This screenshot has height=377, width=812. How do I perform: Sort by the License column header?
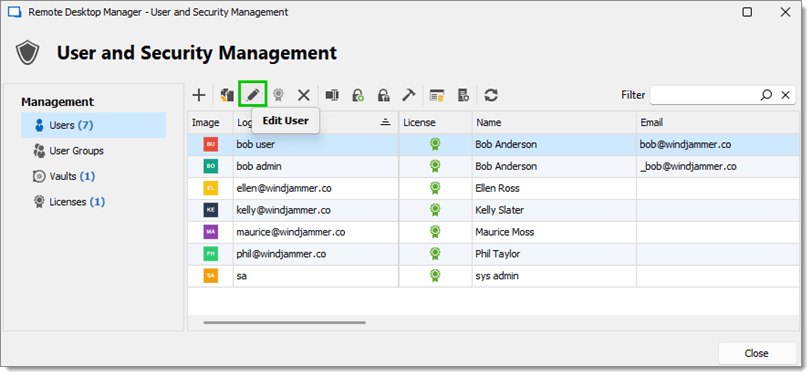click(x=435, y=123)
